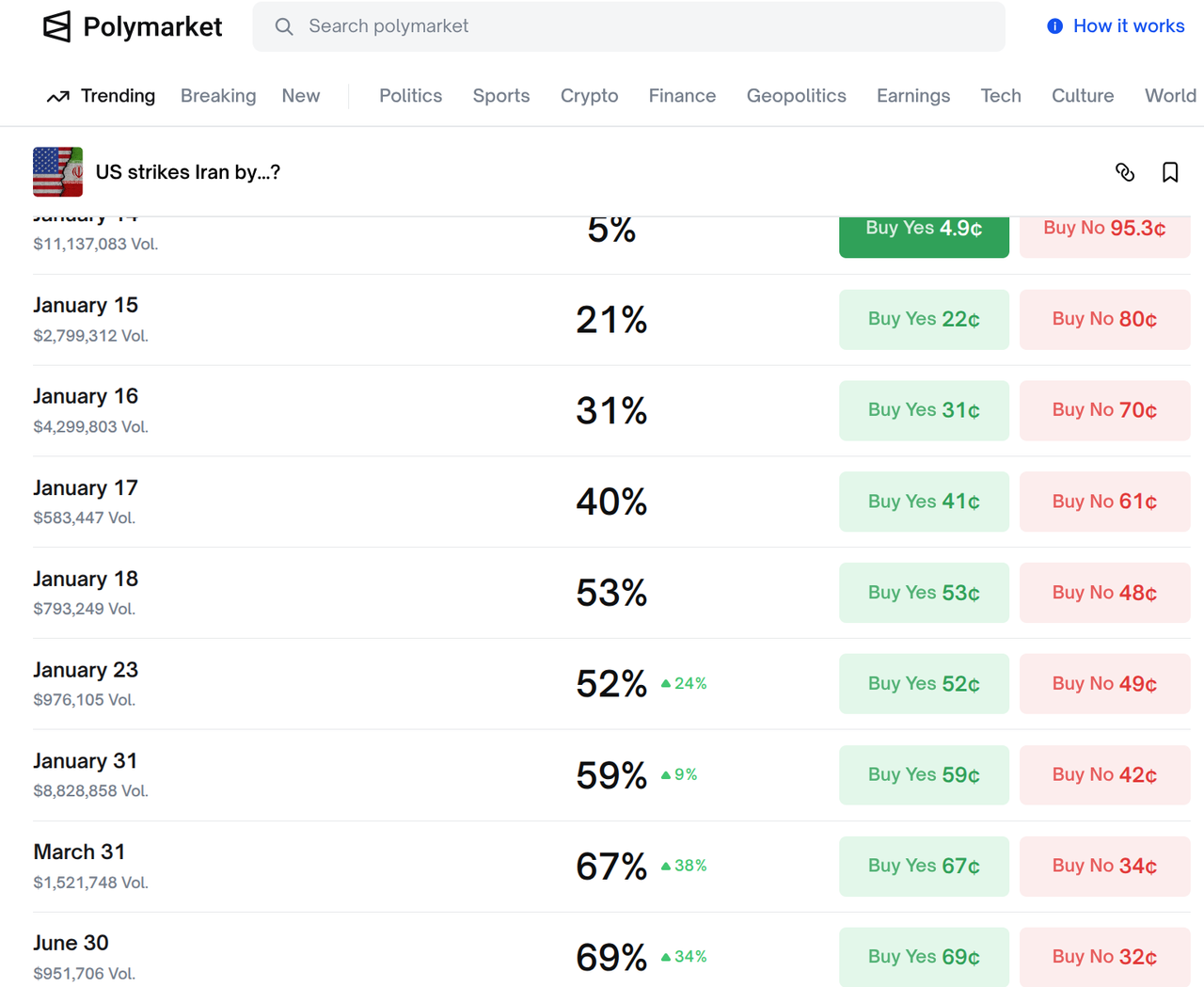Buy Yes 22¢ for January 15
The width and height of the screenshot is (1204, 987).
coord(924,319)
